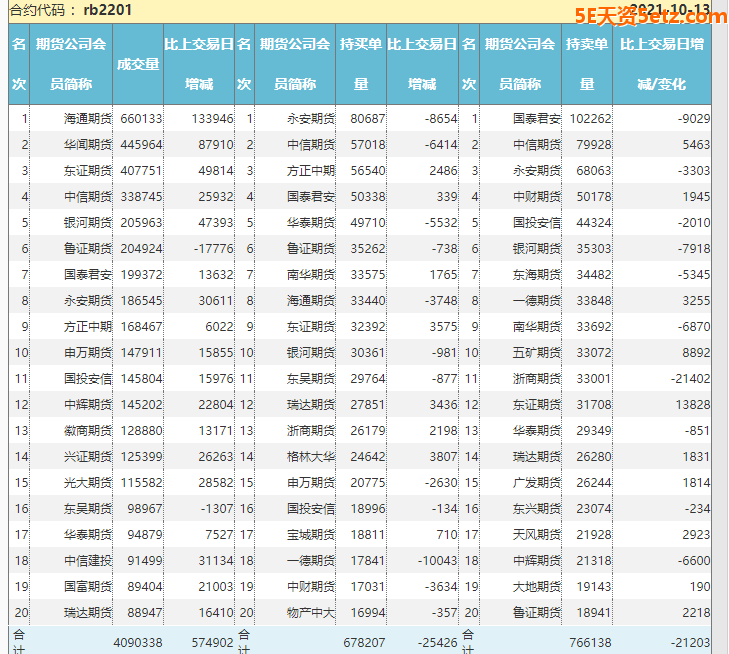Click short position value 79928
Image resolution: width=729 pixels, height=654 pixels.
tap(594, 145)
